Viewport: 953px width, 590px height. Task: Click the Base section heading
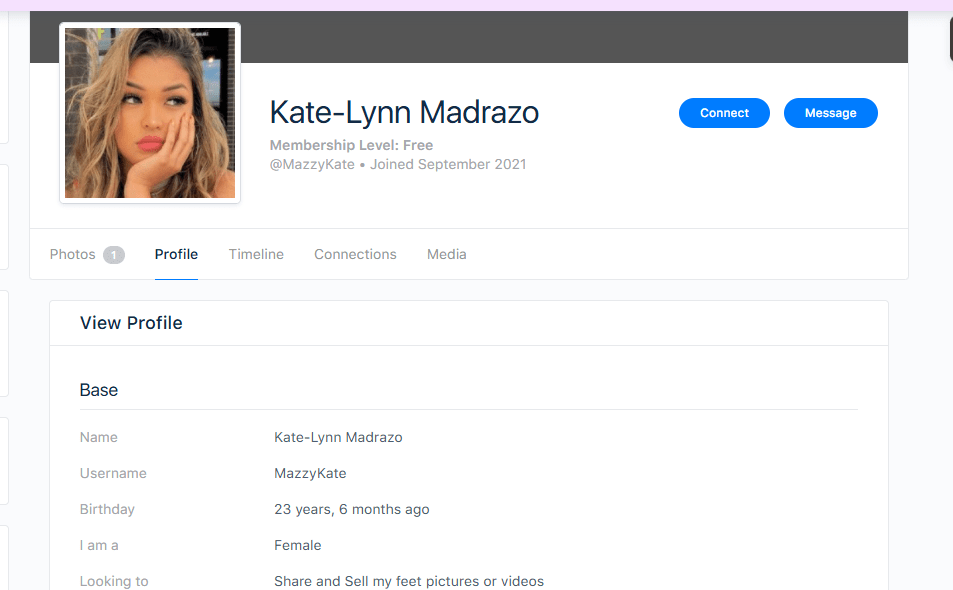pyautogui.click(x=98, y=389)
